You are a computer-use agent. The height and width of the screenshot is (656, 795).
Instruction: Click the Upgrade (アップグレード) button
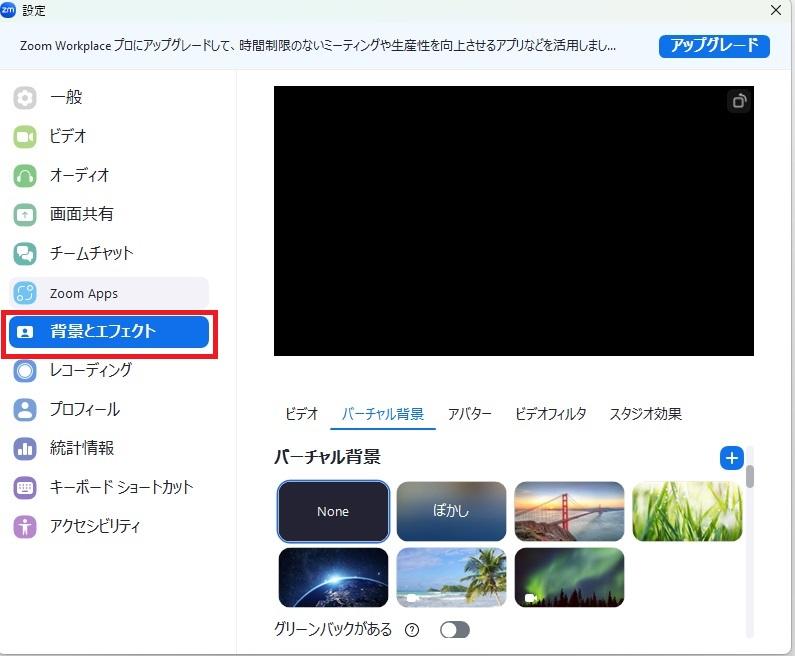[713, 45]
